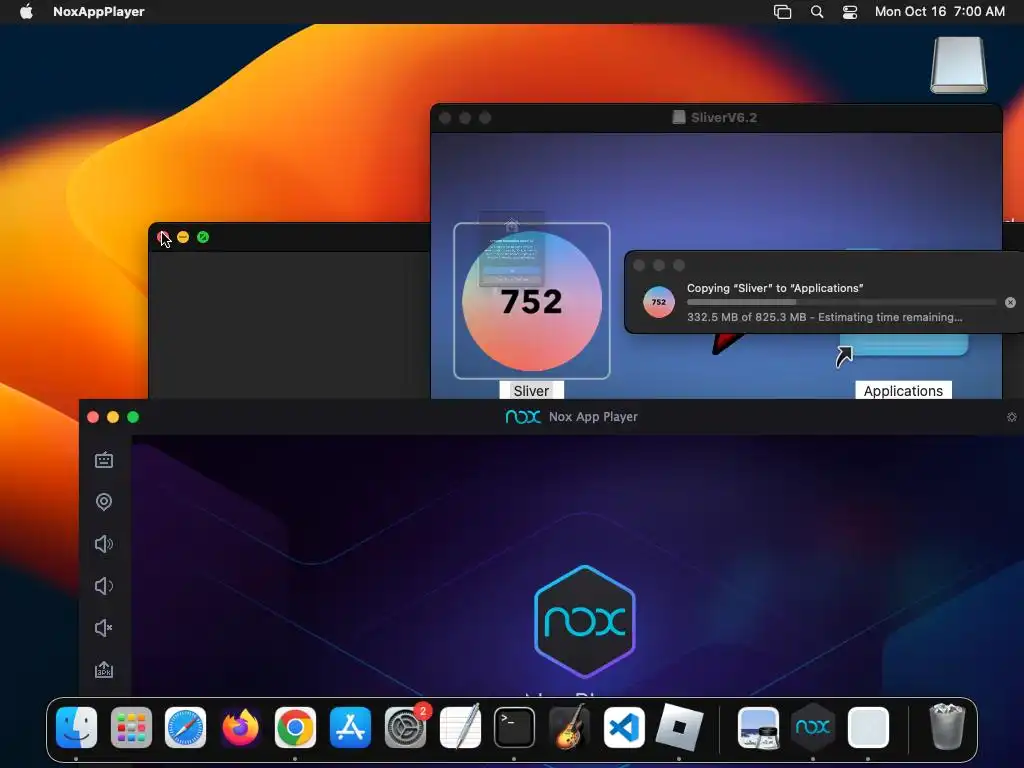This screenshot has height=768, width=1024.
Task: Click the date and time in menu bar
Action: 939,11
